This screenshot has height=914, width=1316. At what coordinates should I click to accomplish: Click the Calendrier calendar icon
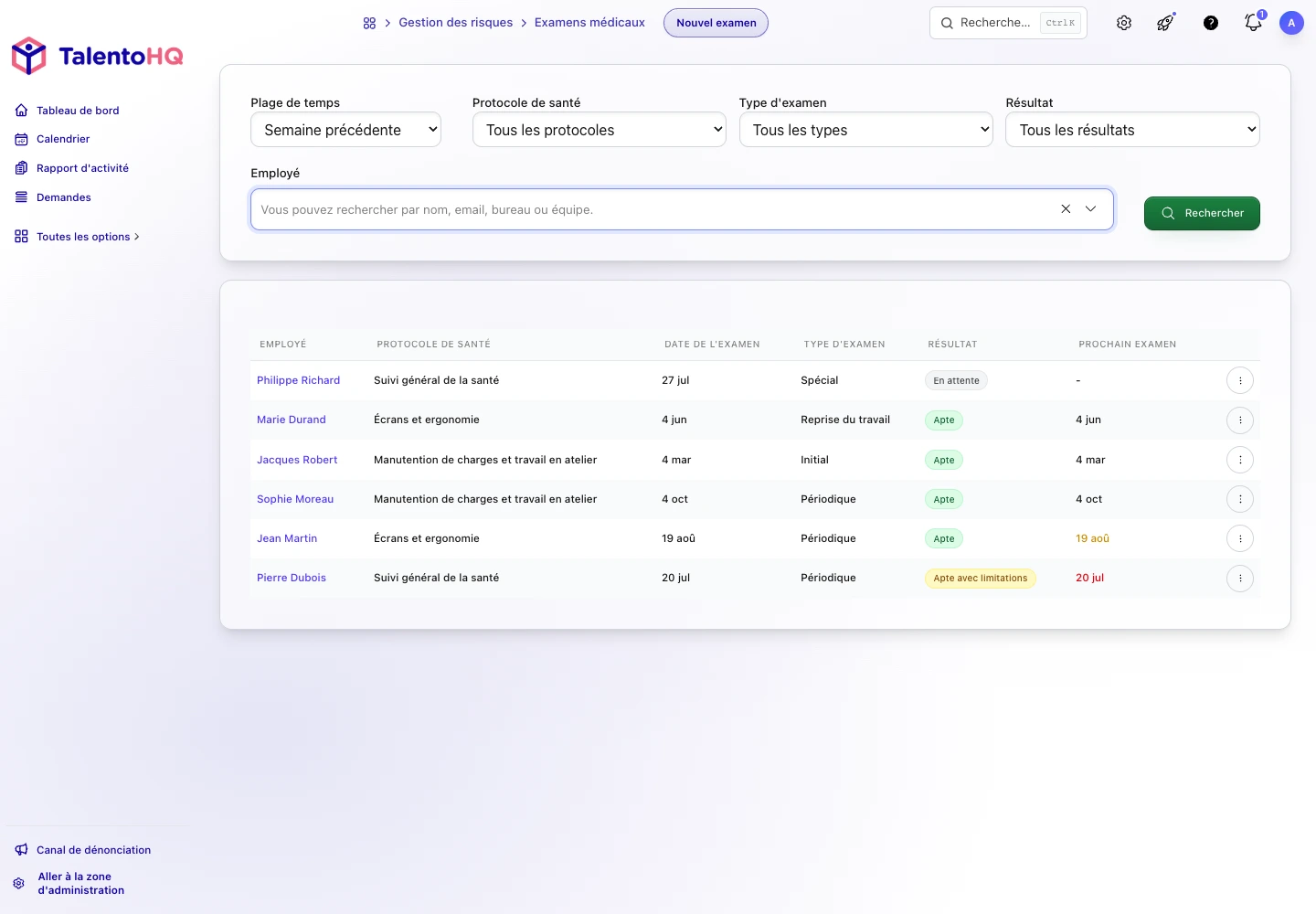pos(21,139)
